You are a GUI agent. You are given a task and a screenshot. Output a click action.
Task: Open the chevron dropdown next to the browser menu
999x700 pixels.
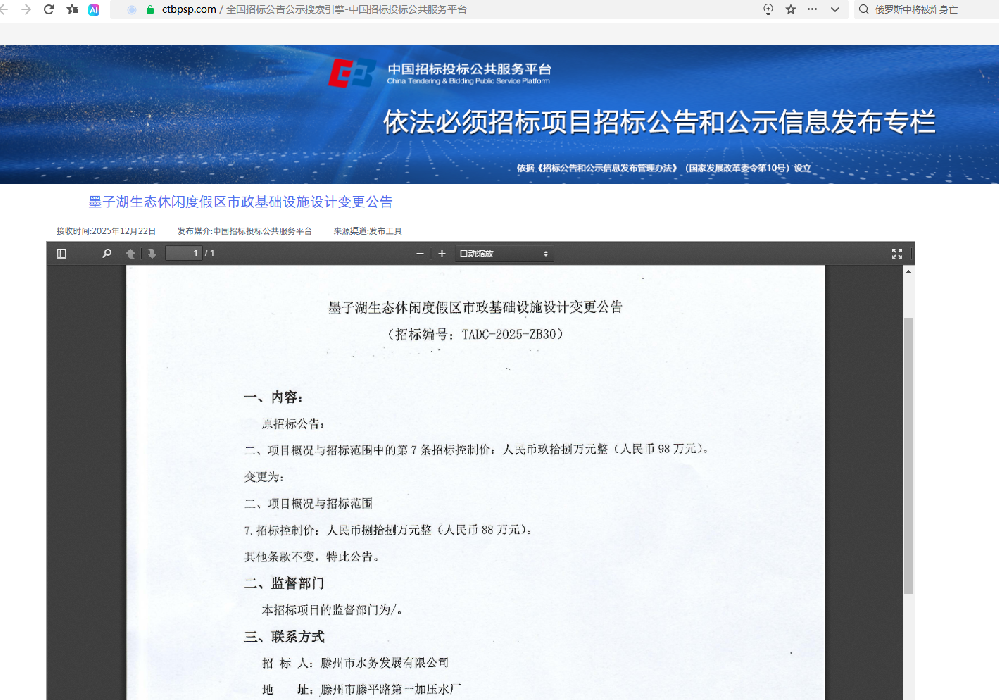(x=836, y=10)
